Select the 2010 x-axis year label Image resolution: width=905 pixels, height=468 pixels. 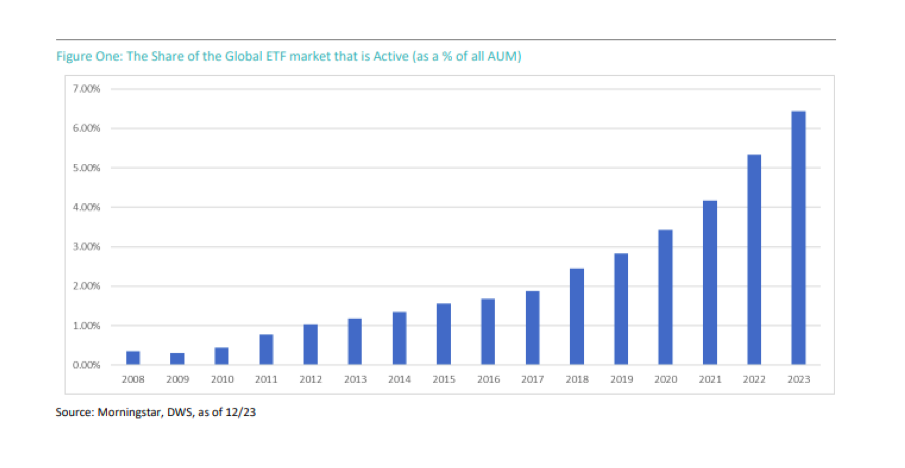[x=221, y=380]
